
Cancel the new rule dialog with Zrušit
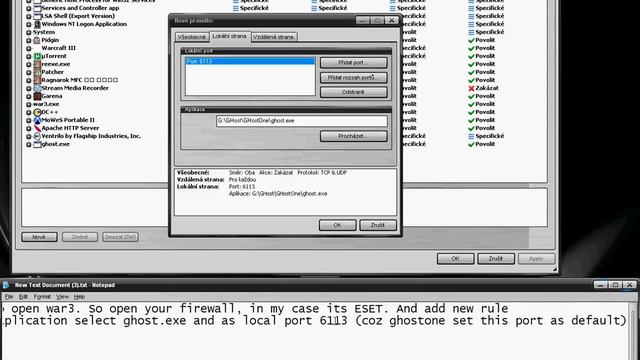pyautogui.click(x=378, y=225)
